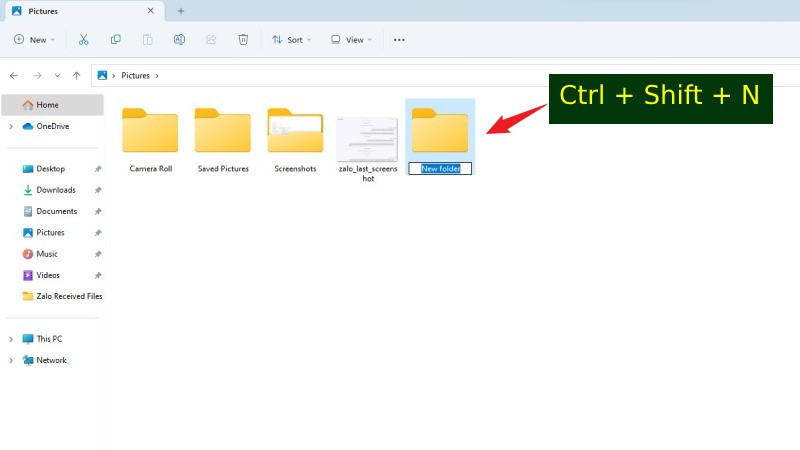Click the New folder name edit box
The image size is (800, 450).
[440, 168]
